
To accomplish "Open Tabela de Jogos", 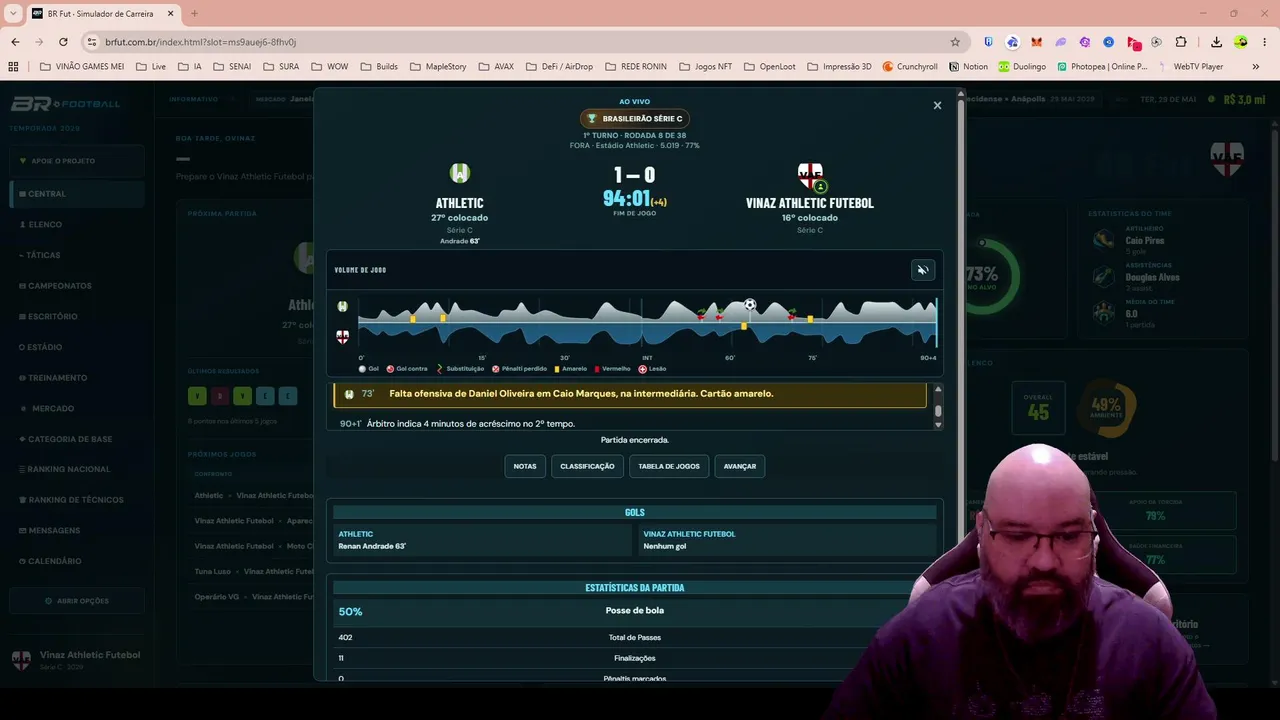I will [669, 466].
